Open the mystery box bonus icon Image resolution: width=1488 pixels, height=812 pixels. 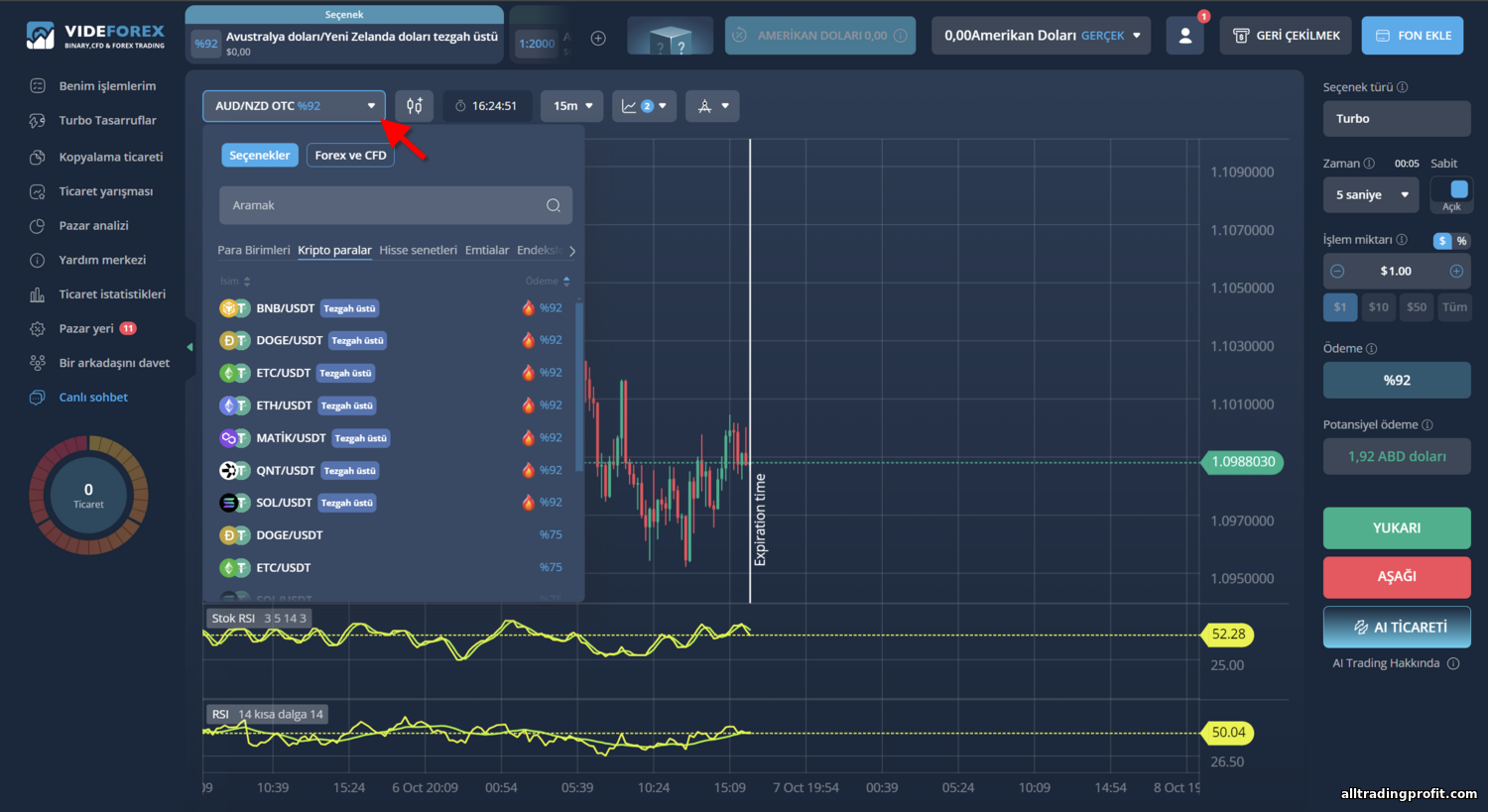(x=671, y=36)
